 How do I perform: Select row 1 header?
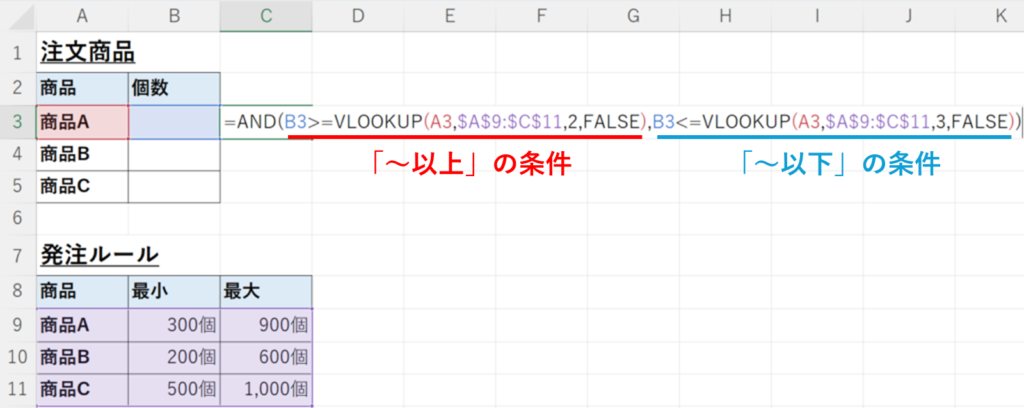18,52
